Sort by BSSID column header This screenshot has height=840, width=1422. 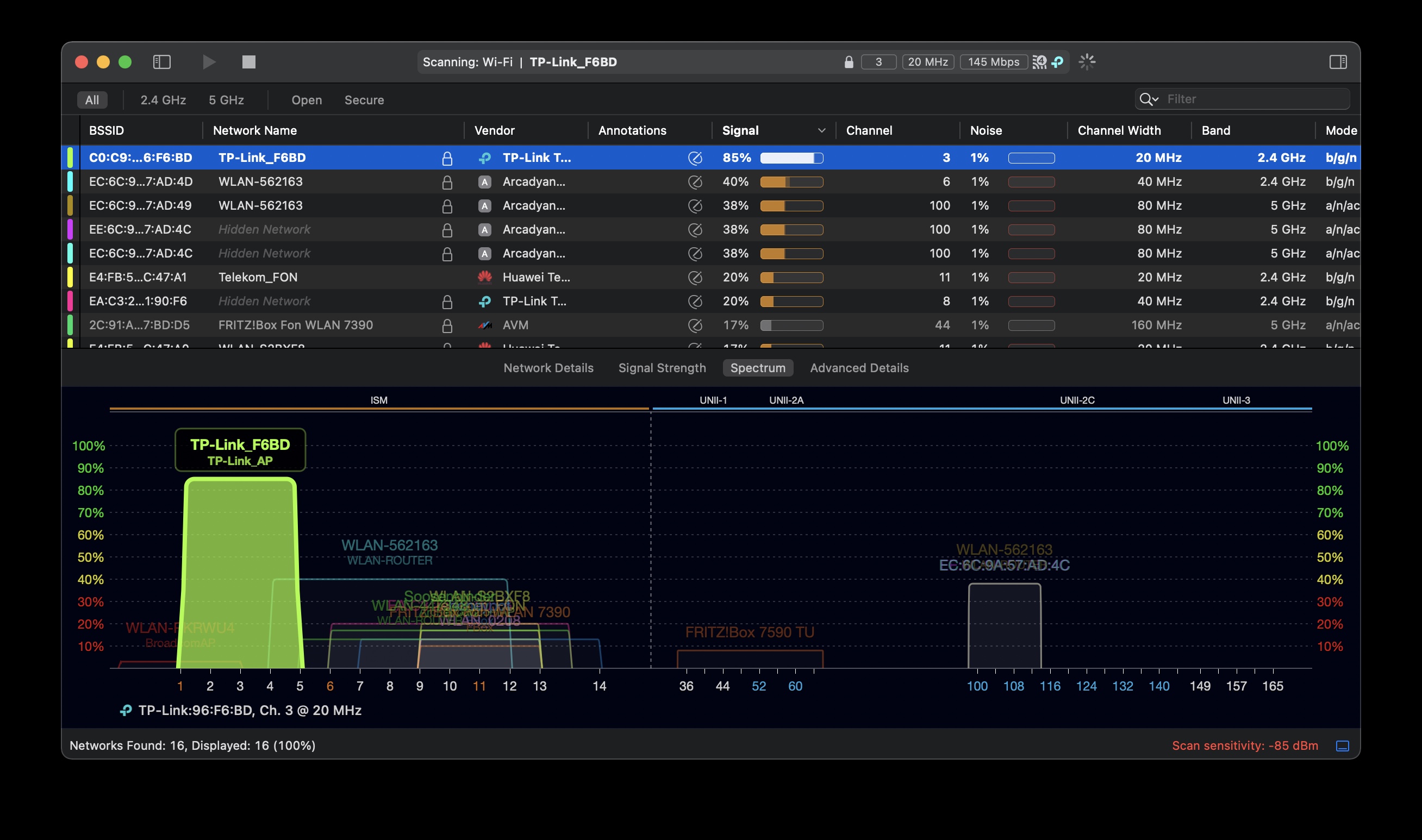(x=107, y=130)
